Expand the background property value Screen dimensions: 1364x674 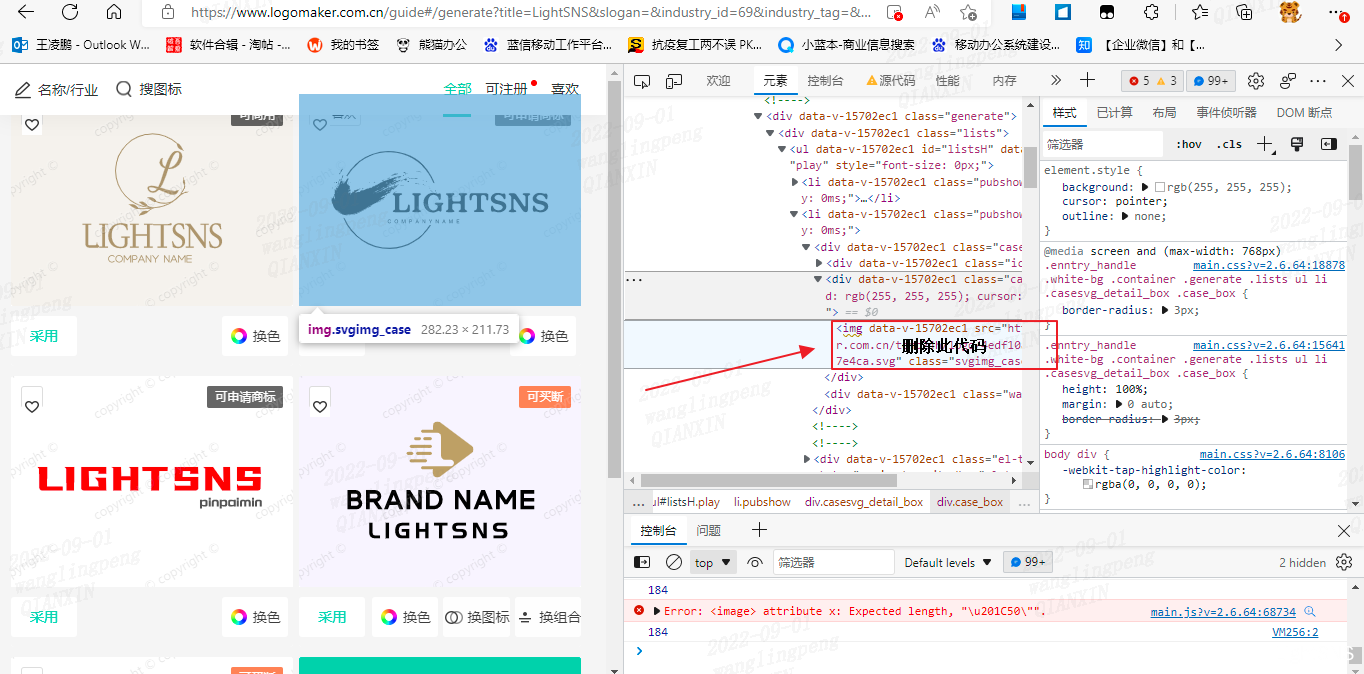[1146, 187]
